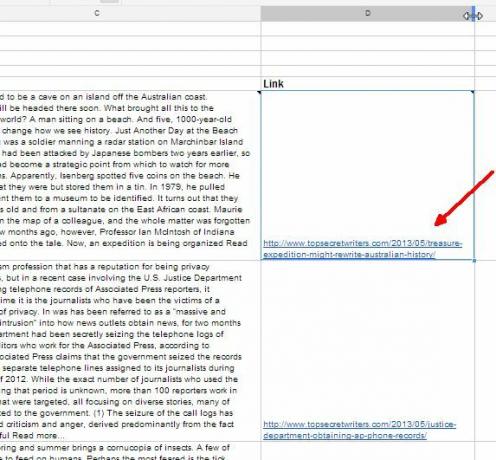Select the cell about spring and summer insects
496x460 pixels.
pyautogui.click(x=130, y=451)
